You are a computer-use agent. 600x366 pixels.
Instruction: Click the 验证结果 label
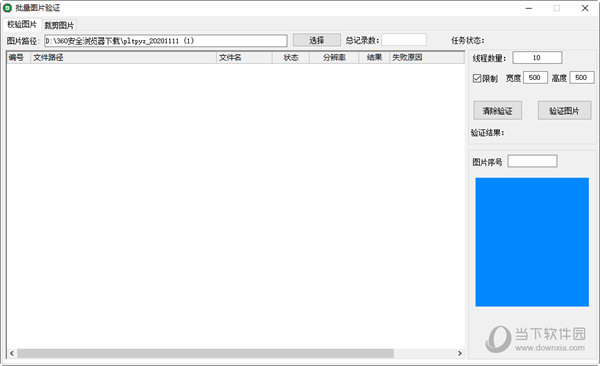pyautogui.click(x=488, y=133)
